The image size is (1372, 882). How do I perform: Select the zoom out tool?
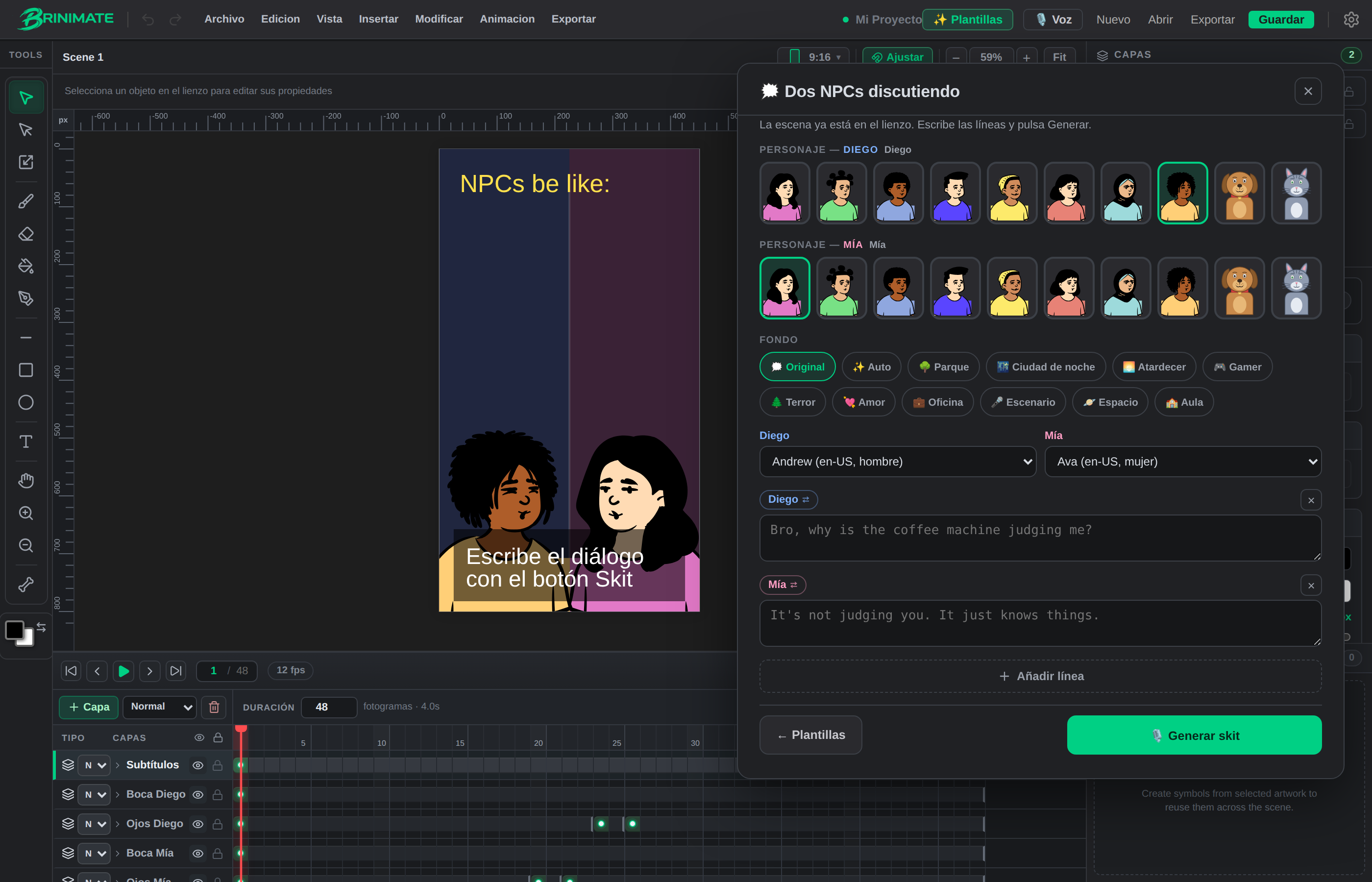tap(26, 545)
